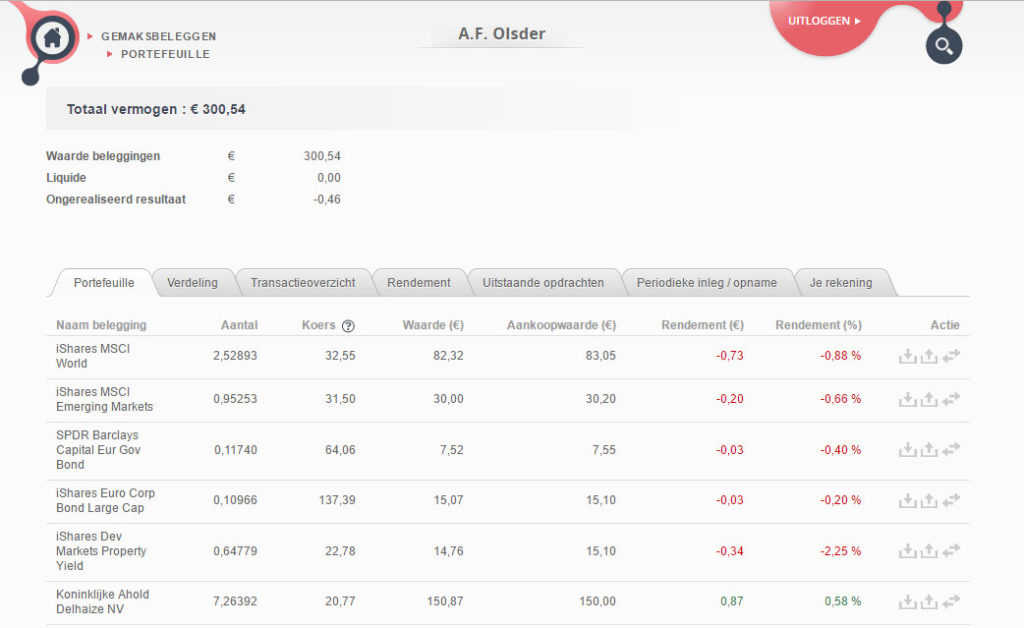
Task: Open the search magnifier icon
Action: (x=944, y=46)
